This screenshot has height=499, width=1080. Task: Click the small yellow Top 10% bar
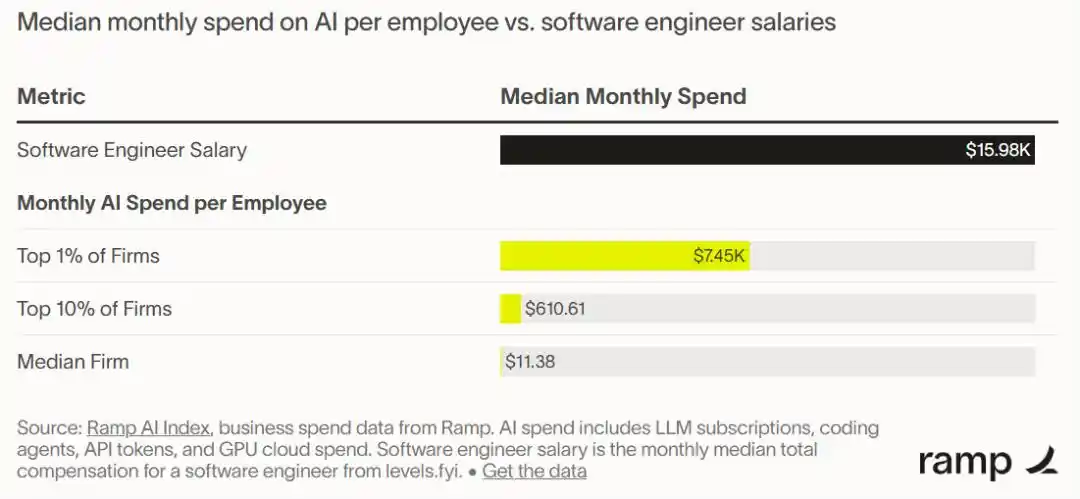[510, 309]
